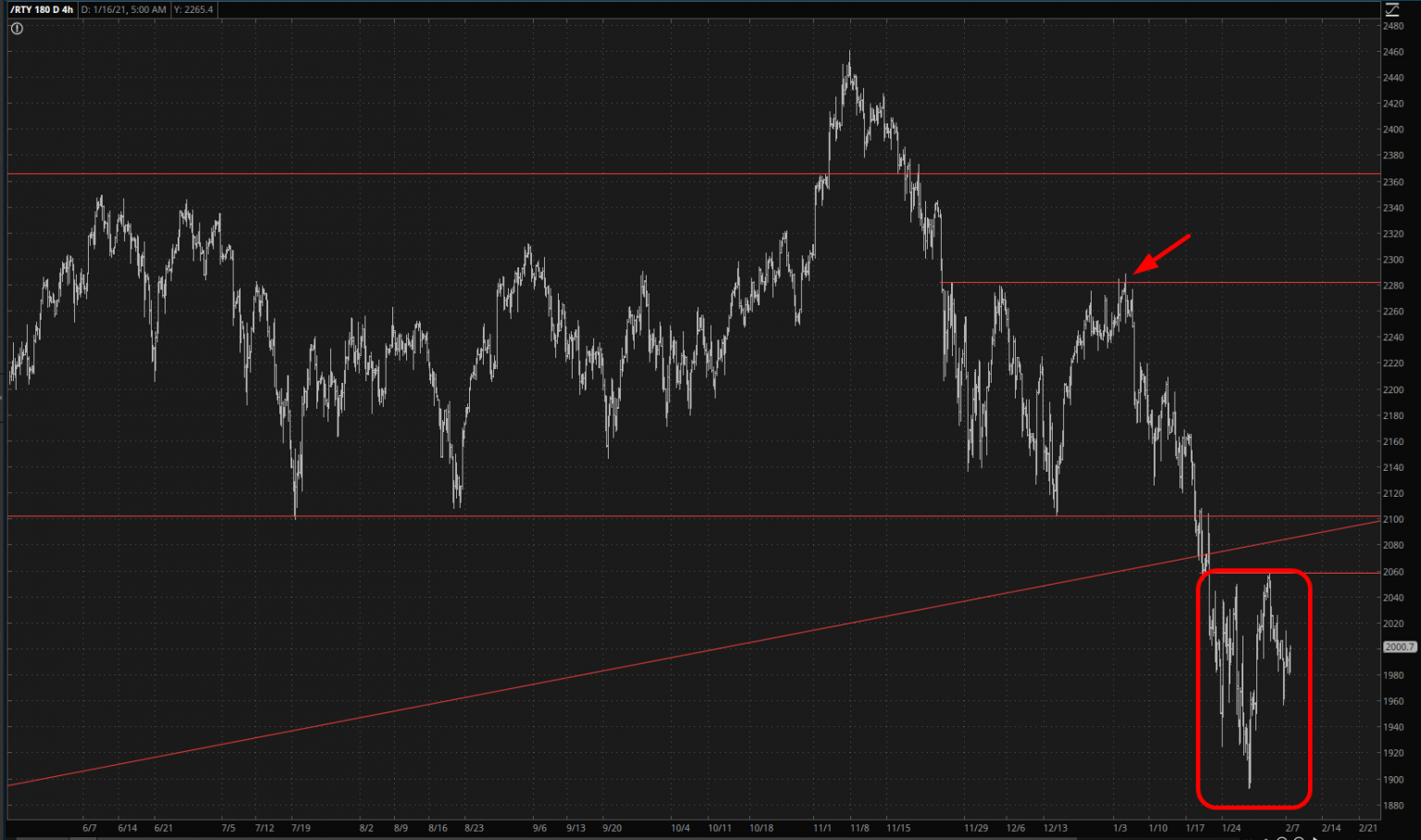
Task: Open the drawing tools icon above the price axis
Action: tap(1392, 9)
